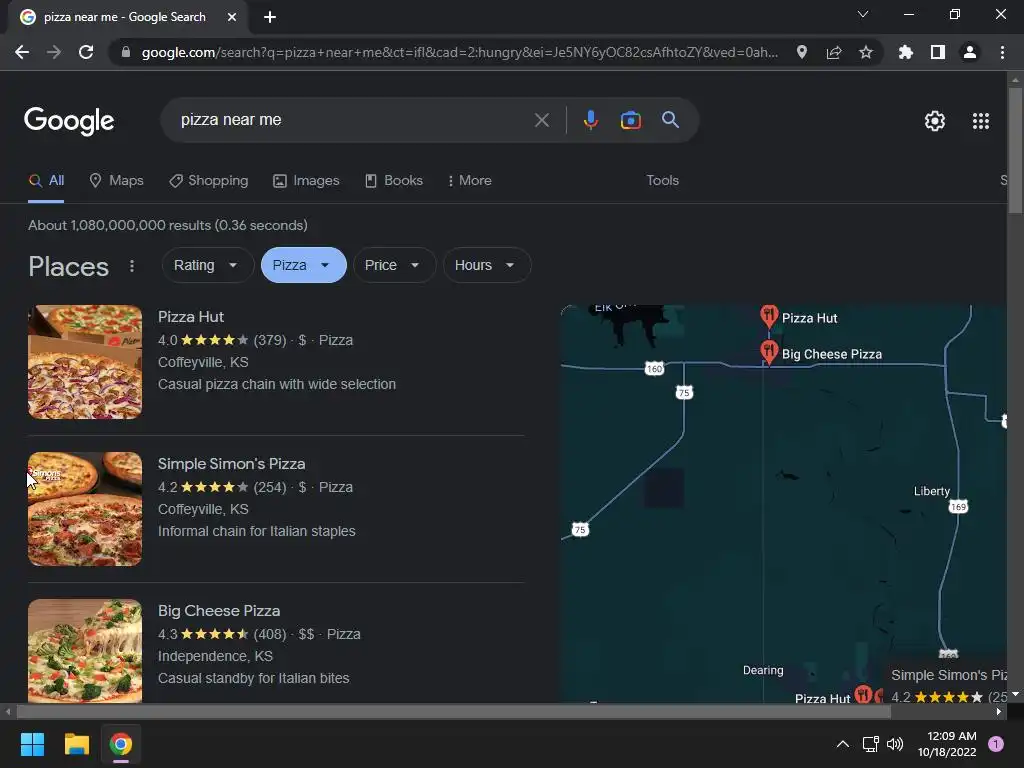The height and width of the screenshot is (768, 1024).
Task: Expand the Hours filter dropdown
Action: coord(487,265)
